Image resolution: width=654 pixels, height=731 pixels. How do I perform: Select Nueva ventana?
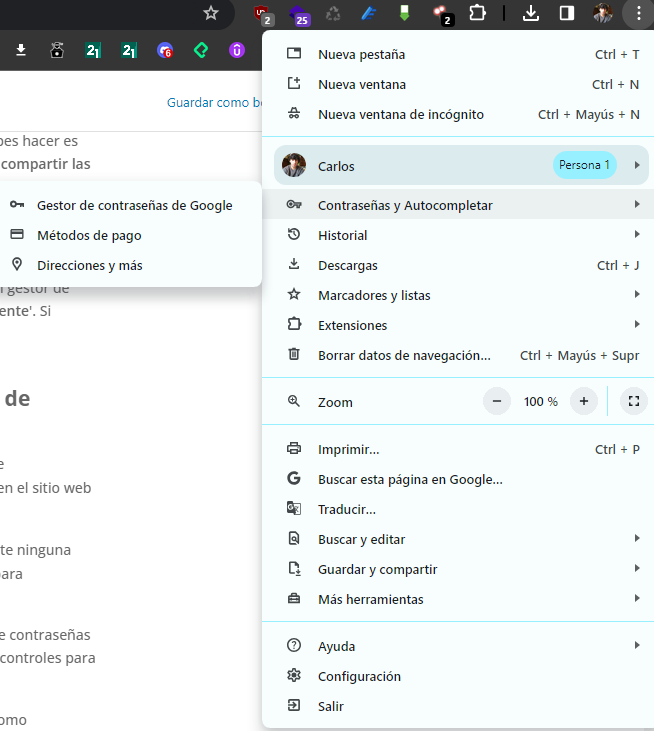point(458,84)
